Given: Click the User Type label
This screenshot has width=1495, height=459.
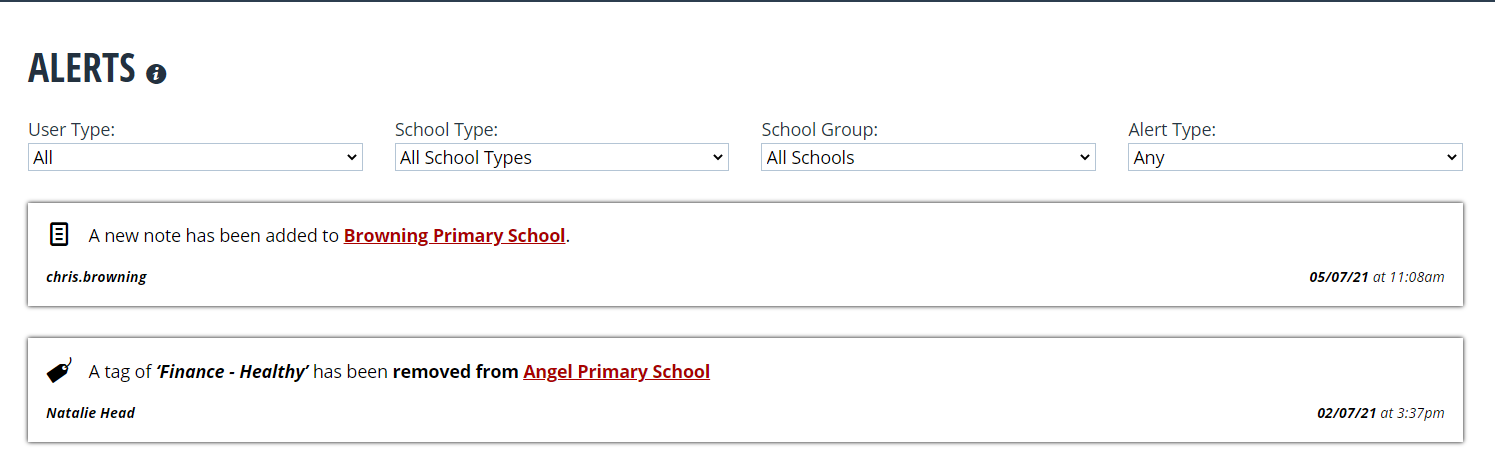Looking at the screenshot, I should tap(71, 129).
